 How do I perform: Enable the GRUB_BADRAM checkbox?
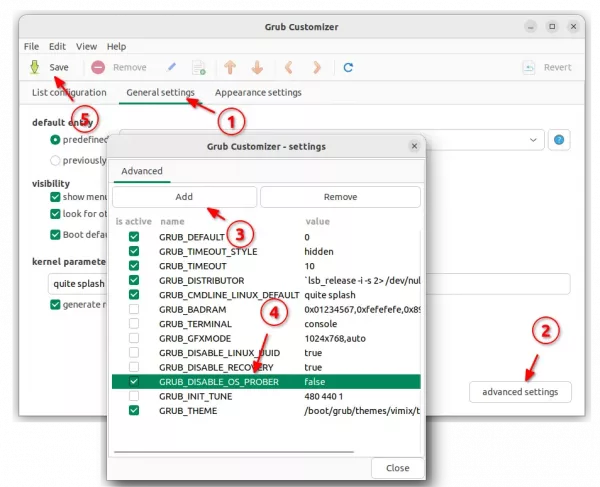(x=134, y=309)
